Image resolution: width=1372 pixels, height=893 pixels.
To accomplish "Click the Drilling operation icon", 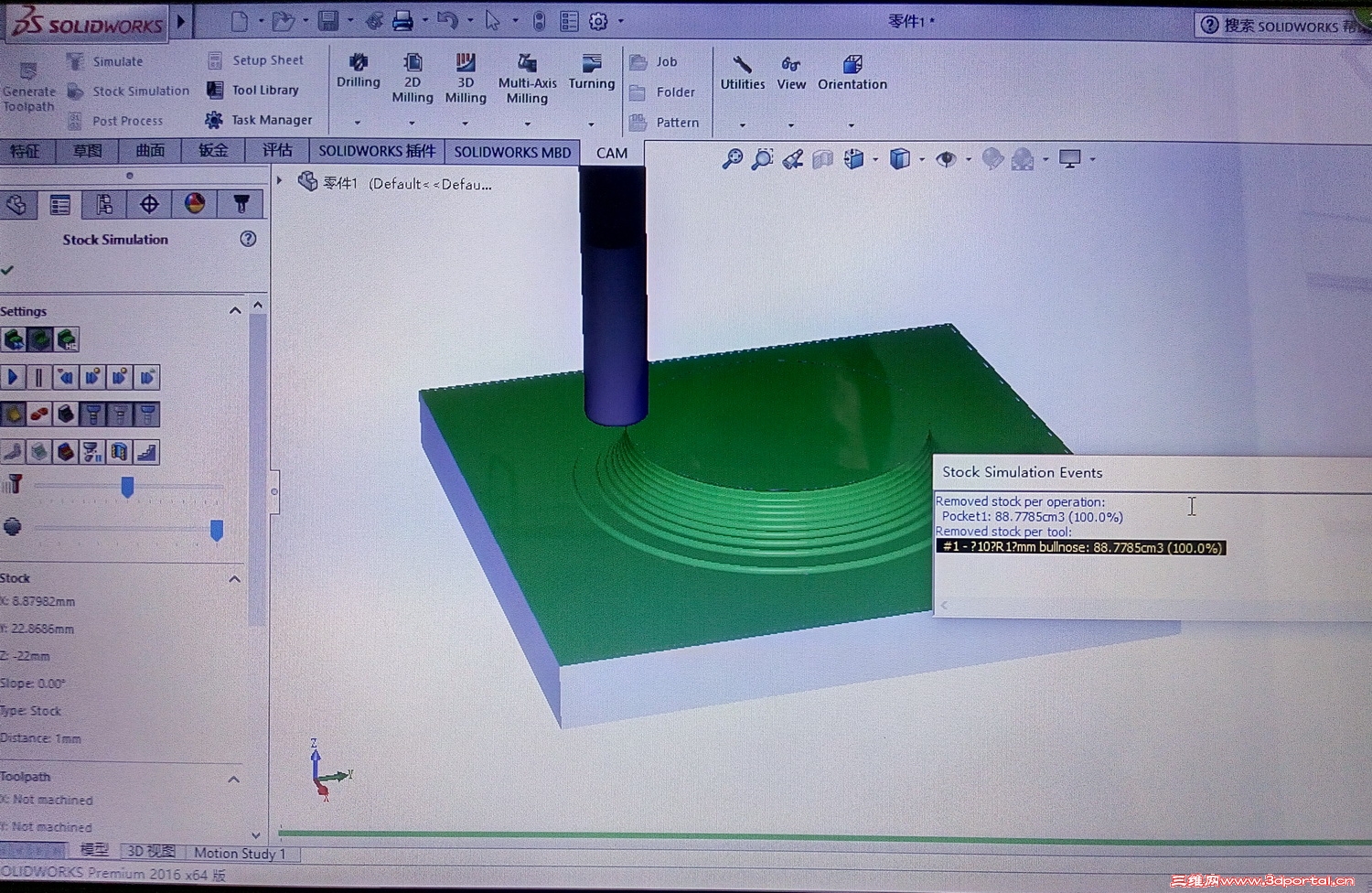I will [359, 62].
